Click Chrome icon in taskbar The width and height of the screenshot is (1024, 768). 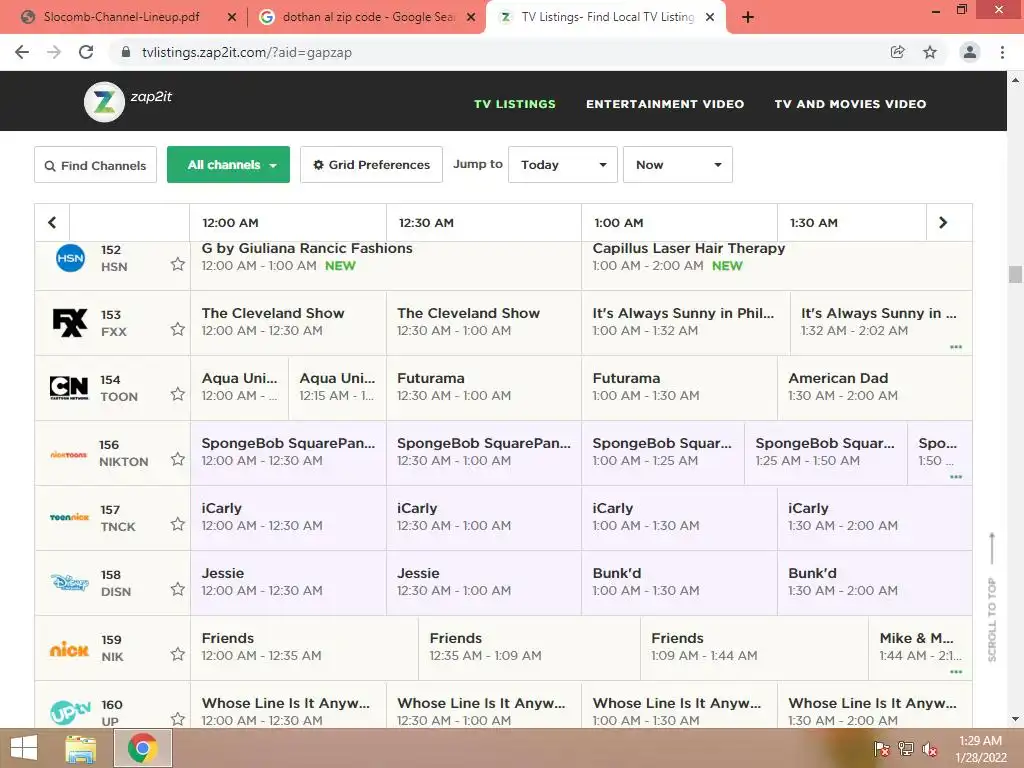point(142,748)
